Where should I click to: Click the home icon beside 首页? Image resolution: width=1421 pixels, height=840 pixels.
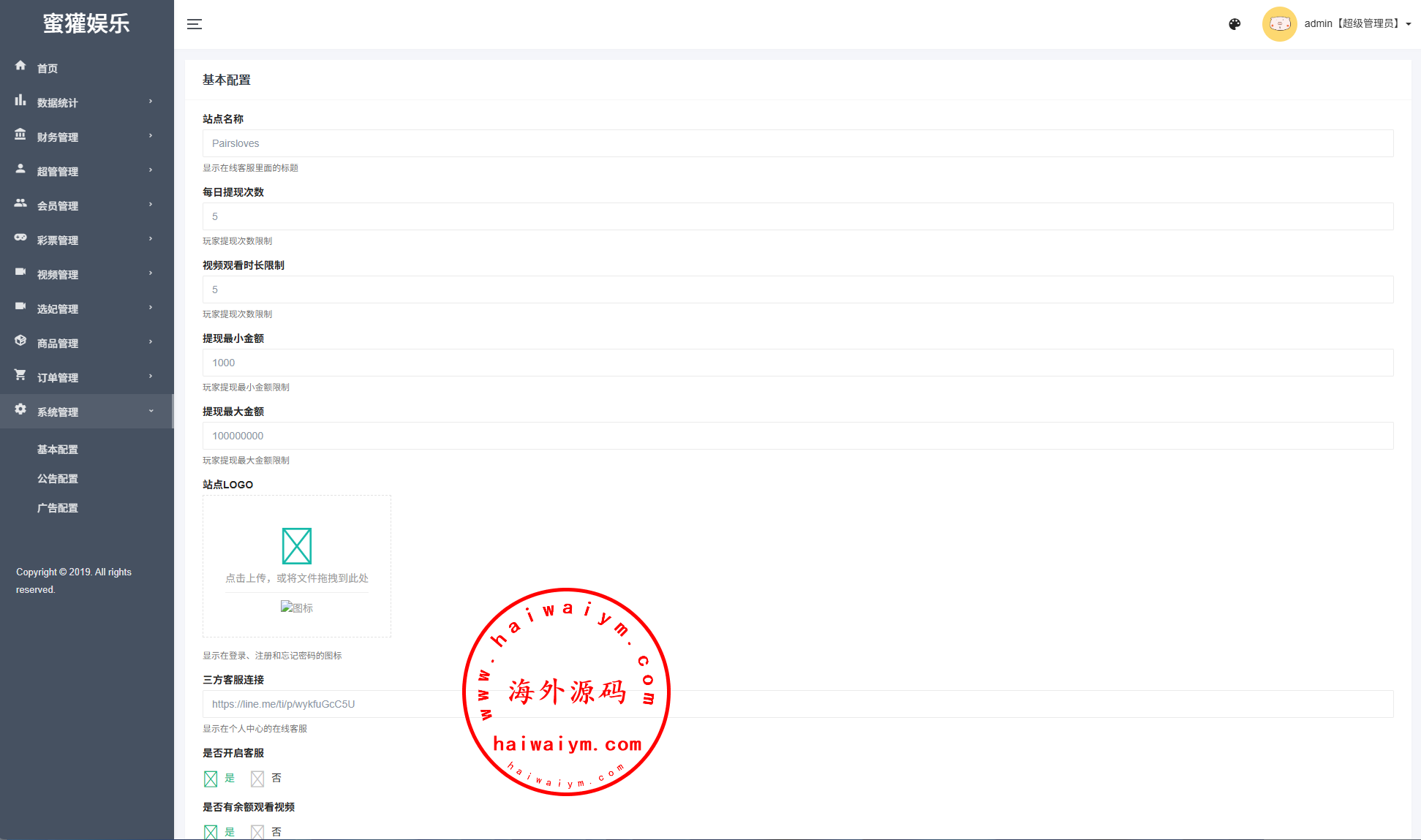pyautogui.click(x=20, y=66)
